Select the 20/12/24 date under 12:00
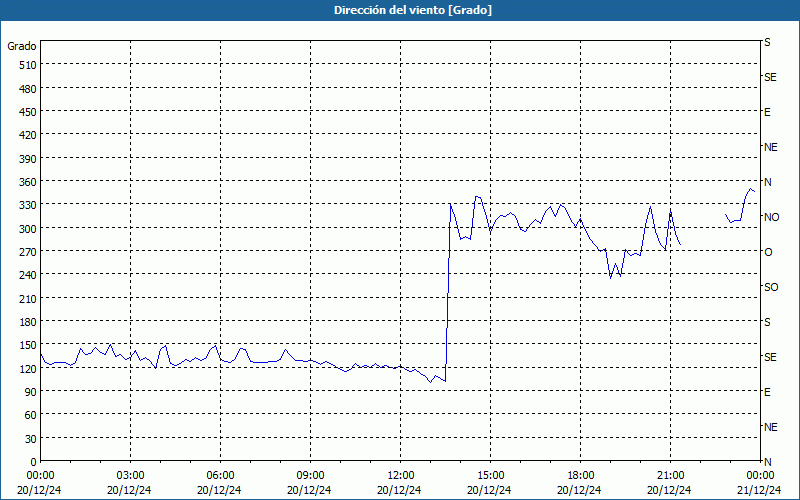800x500 pixels. [x=399, y=490]
